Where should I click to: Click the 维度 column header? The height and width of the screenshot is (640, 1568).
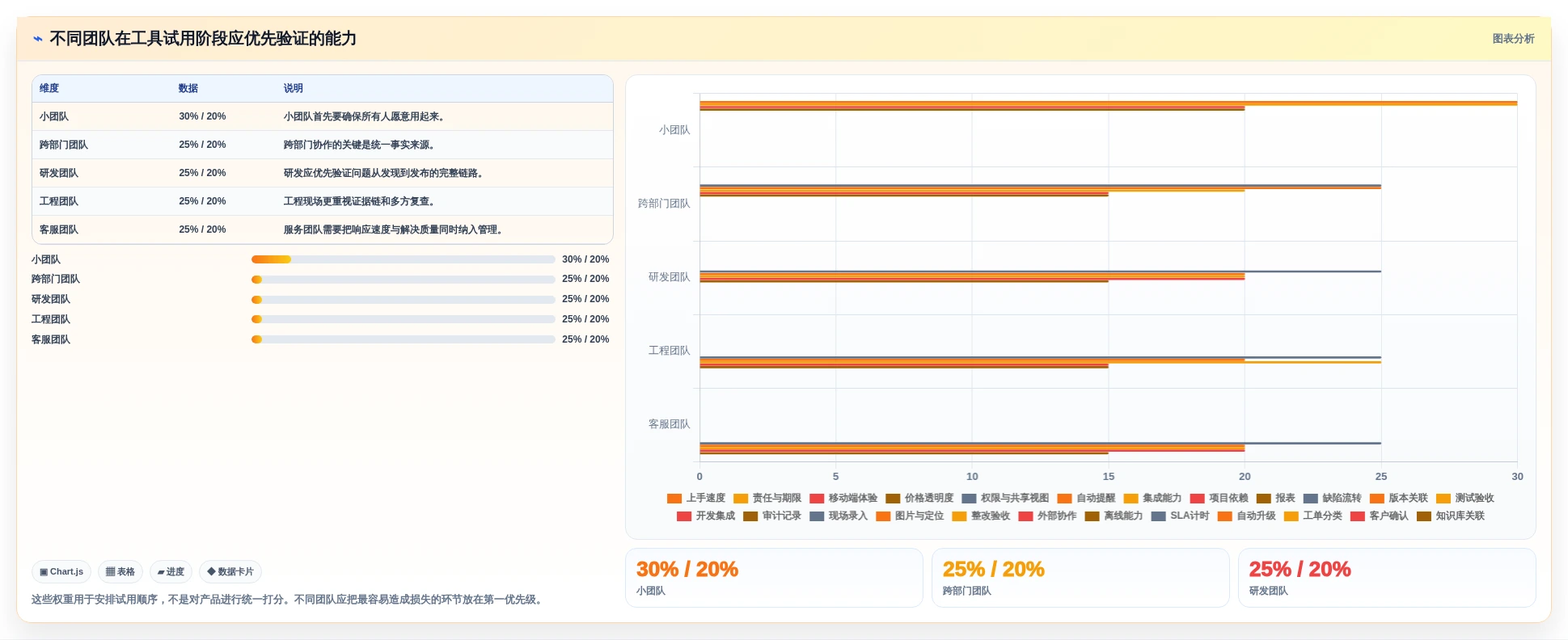49,88
